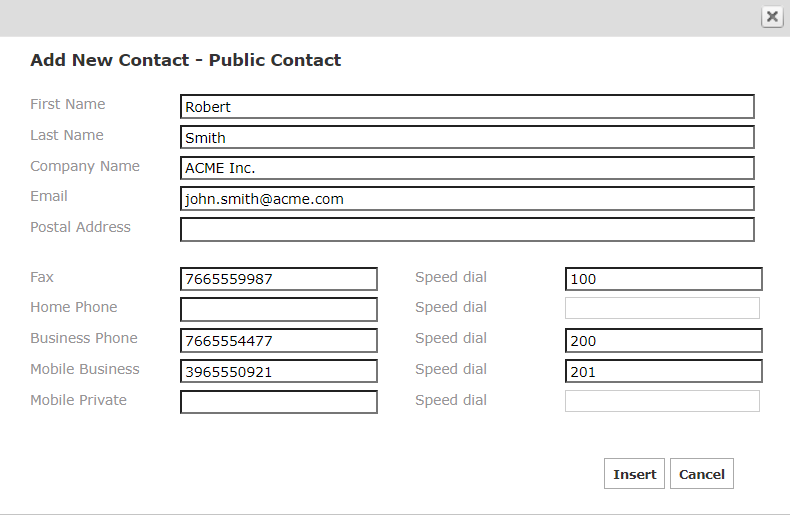Click the First Name label text
This screenshot has width=790, height=515.
pos(67,104)
